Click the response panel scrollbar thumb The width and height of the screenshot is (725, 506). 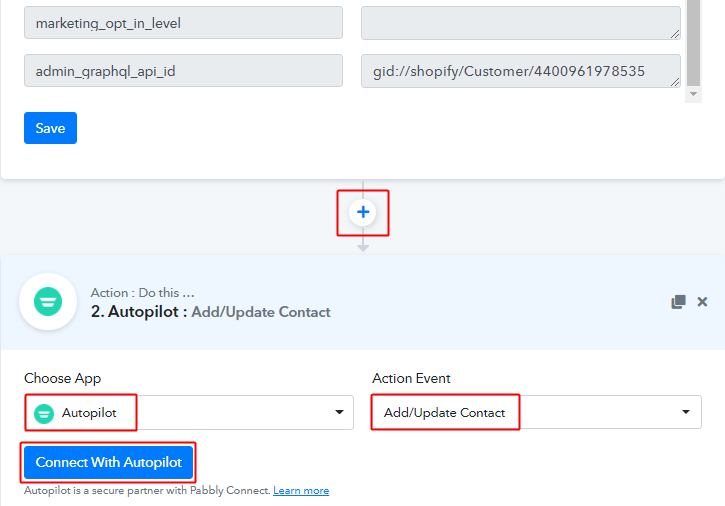pyautogui.click(x=693, y=43)
